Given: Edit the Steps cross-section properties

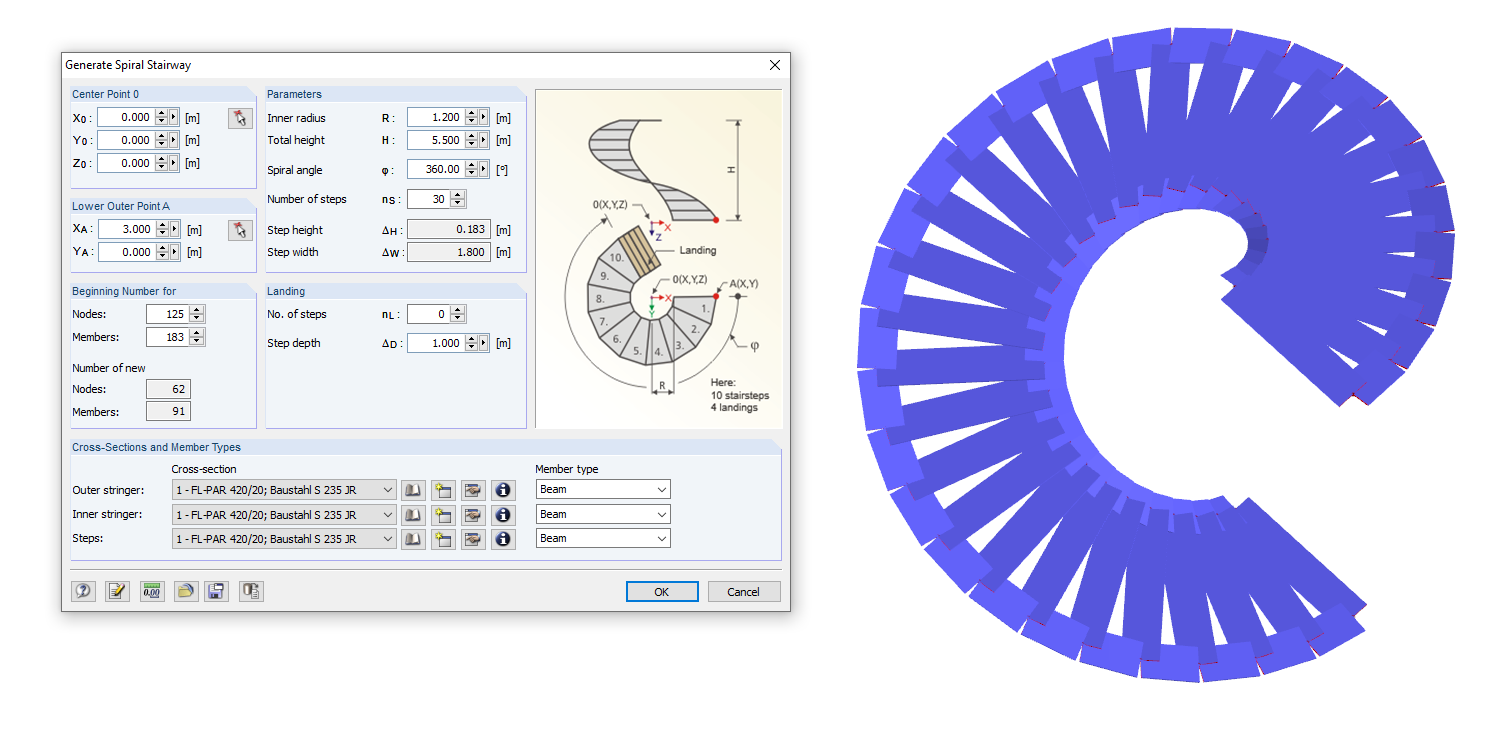Looking at the screenshot, I should (473, 538).
